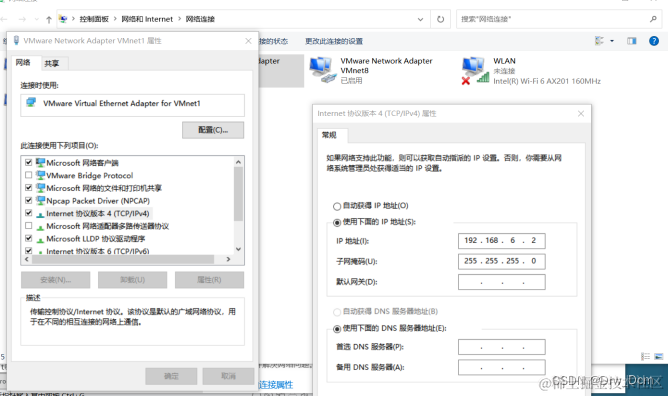Click the 卸载(U) button
Image resolution: width=669 pixels, height=396 pixels.
click(x=132, y=280)
